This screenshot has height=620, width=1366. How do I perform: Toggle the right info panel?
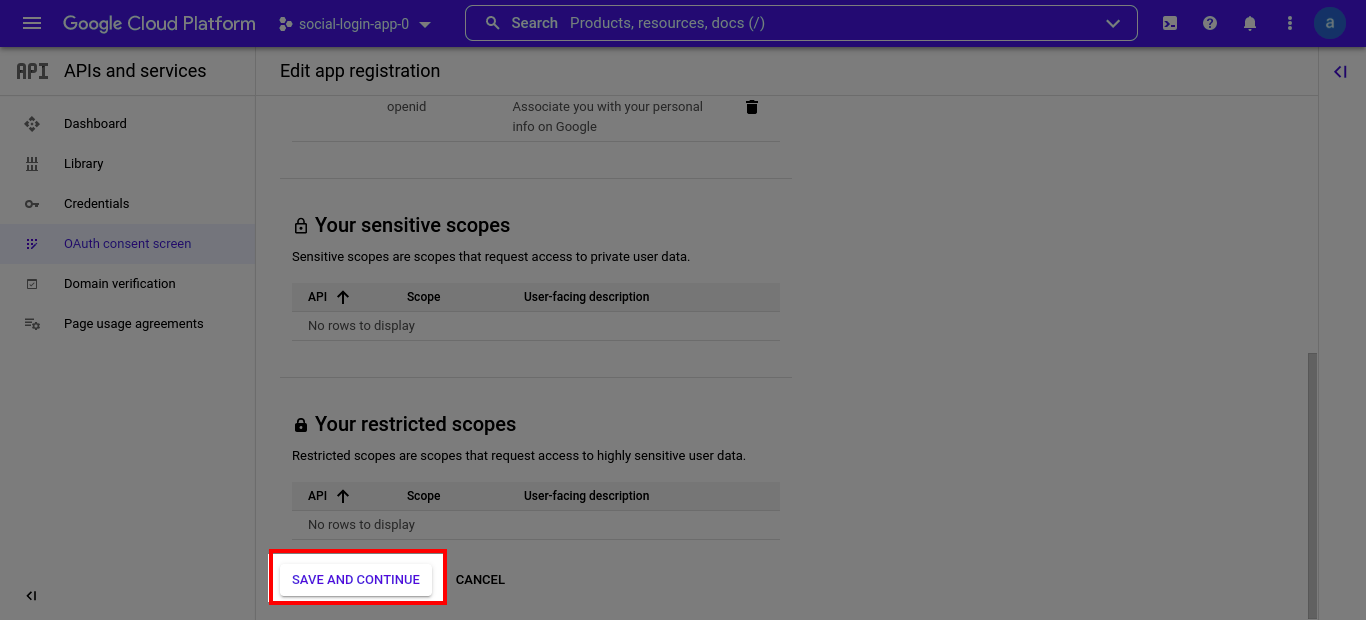point(1341,71)
